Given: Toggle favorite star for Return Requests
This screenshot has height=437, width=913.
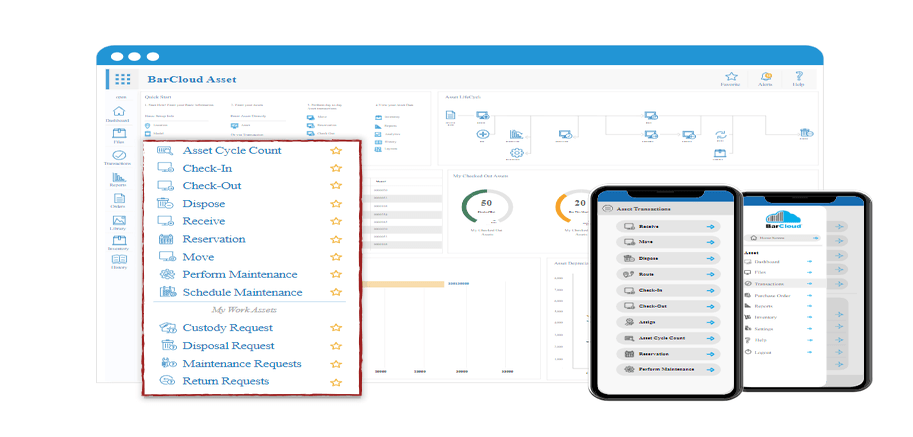Looking at the screenshot, I should click(x=335, y=382).
